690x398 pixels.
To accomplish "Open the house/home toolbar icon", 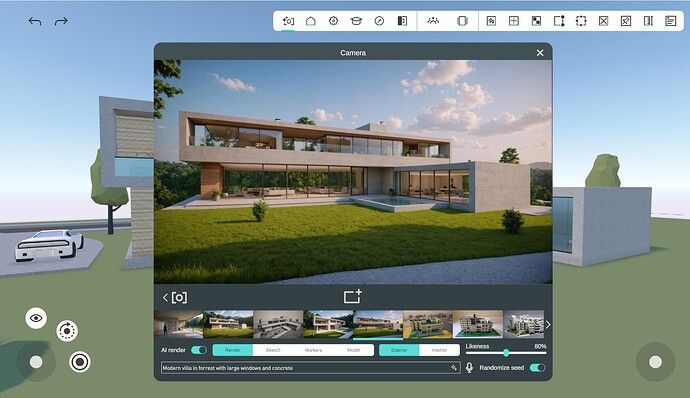I will [x=311, y=21].
